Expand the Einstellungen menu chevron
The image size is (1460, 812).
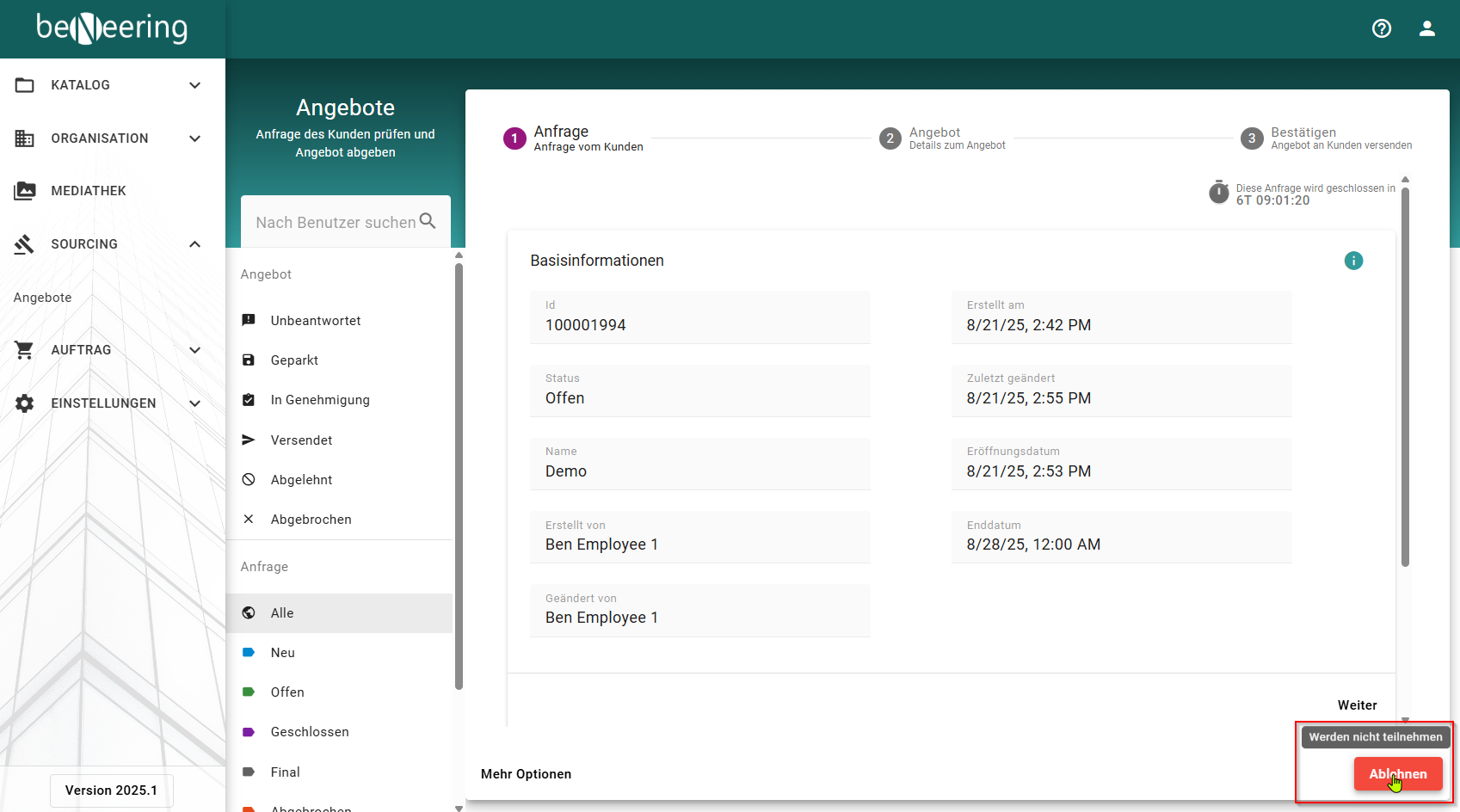195,403
